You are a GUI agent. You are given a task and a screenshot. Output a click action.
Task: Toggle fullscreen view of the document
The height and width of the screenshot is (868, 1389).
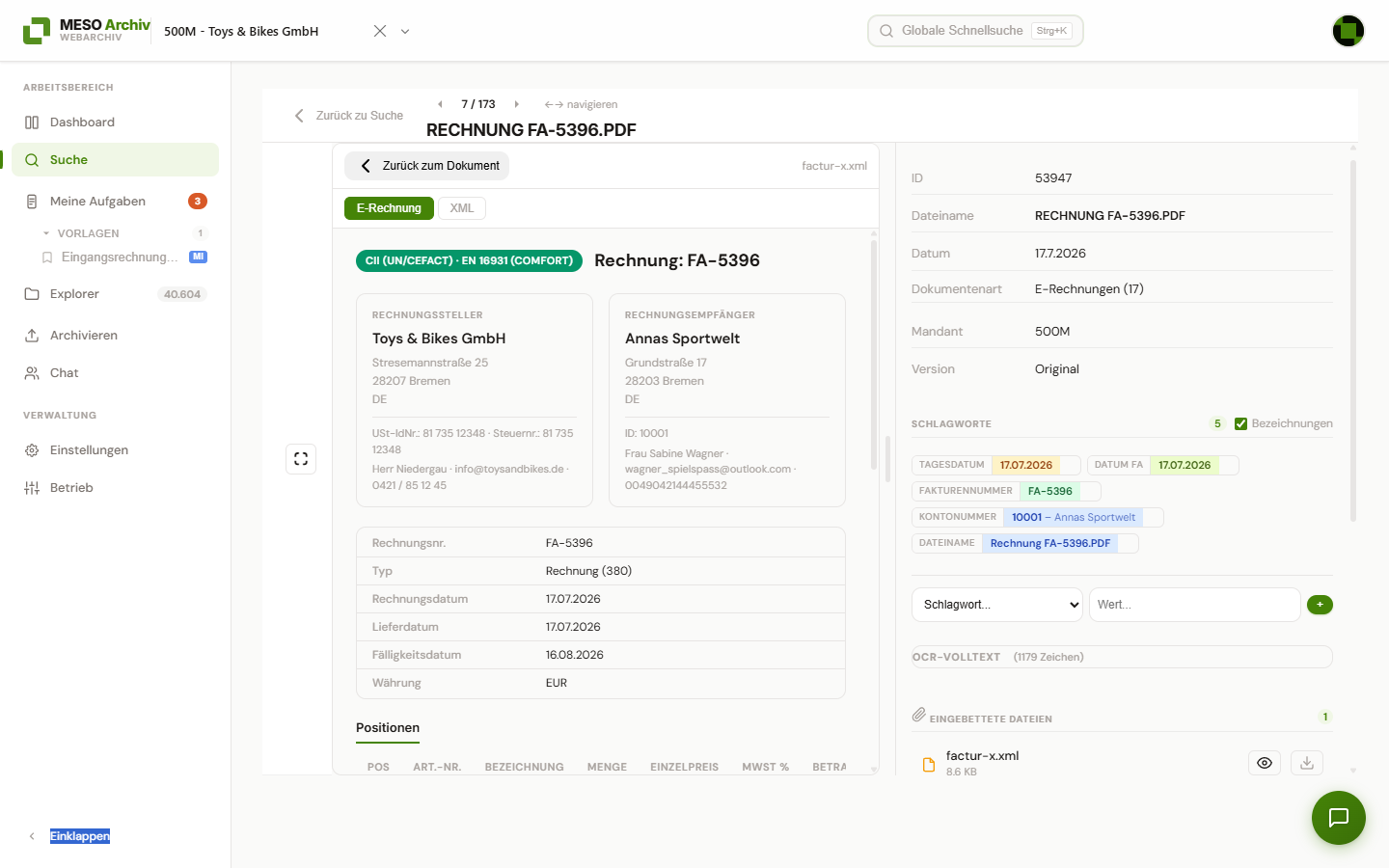click(x=301, y=459)
